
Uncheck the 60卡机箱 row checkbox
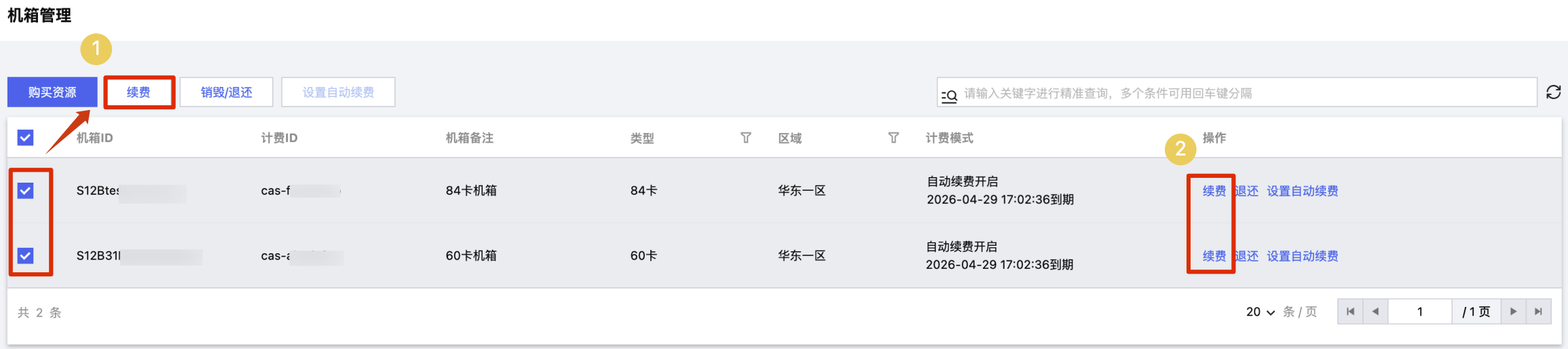pyautogui.click(x=25, y=256)
